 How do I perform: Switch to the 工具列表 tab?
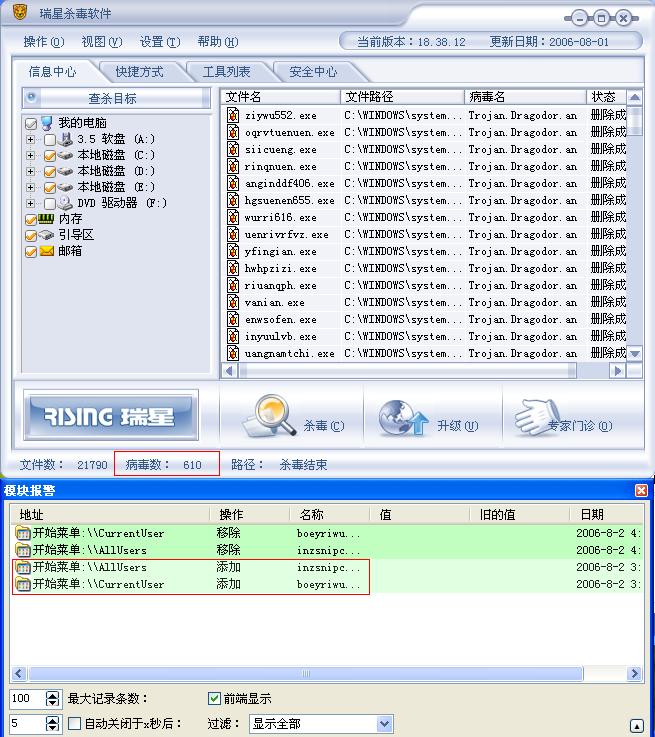tap(226, 72)
